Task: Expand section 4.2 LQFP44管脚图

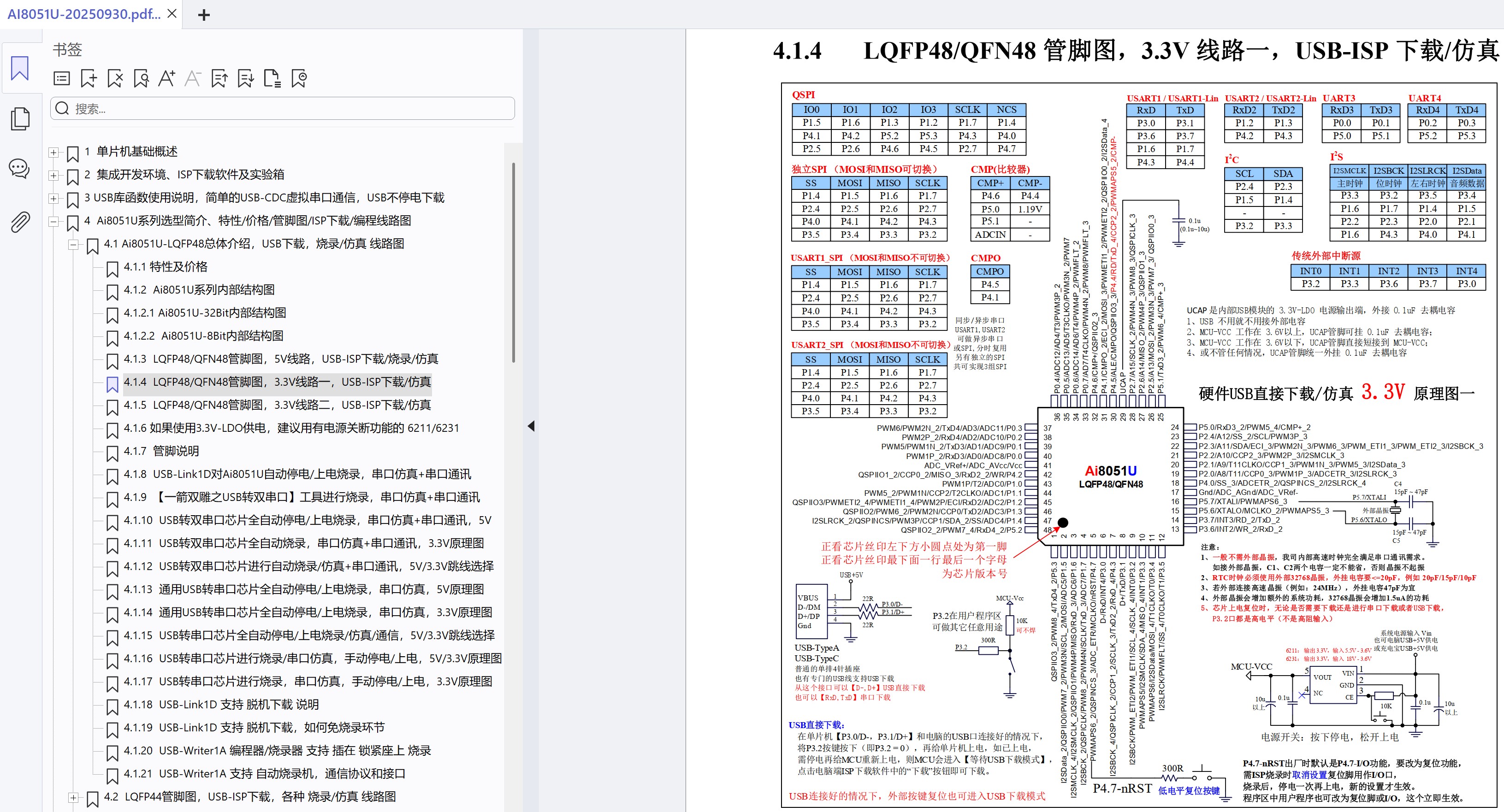Action: pos(73,797)
